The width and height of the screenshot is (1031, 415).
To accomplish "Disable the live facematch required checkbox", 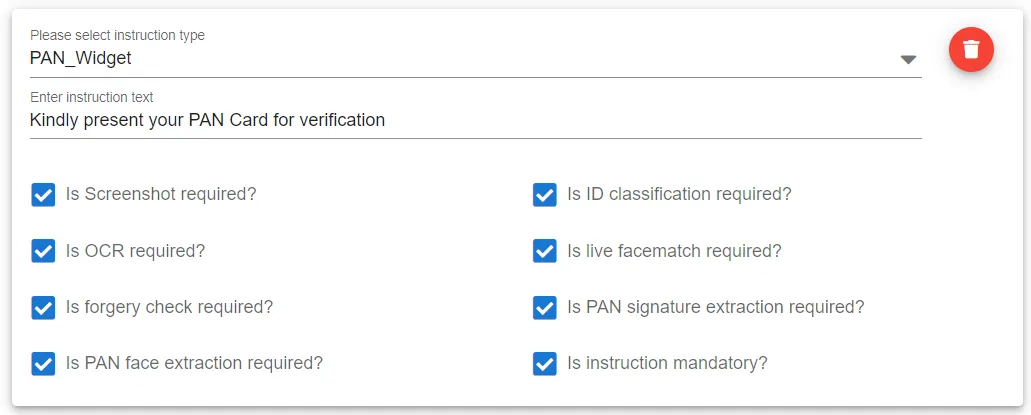I will (544, 251).
